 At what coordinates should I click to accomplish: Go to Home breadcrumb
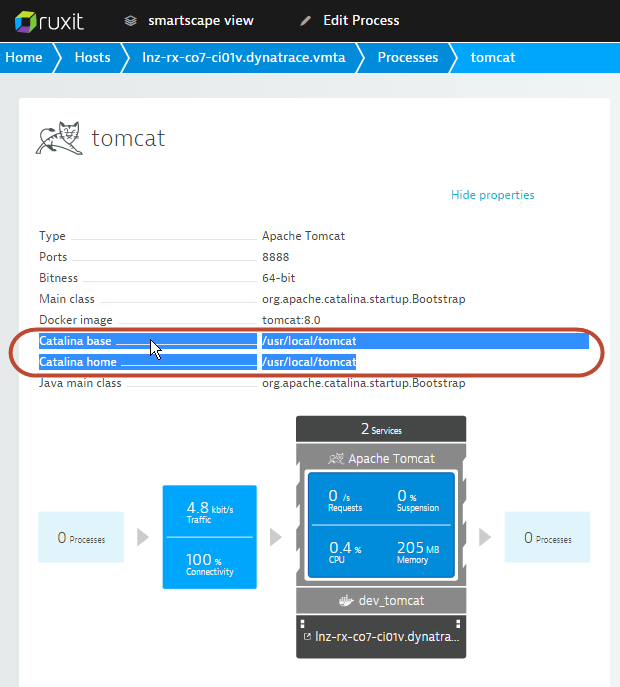(24, 57)
